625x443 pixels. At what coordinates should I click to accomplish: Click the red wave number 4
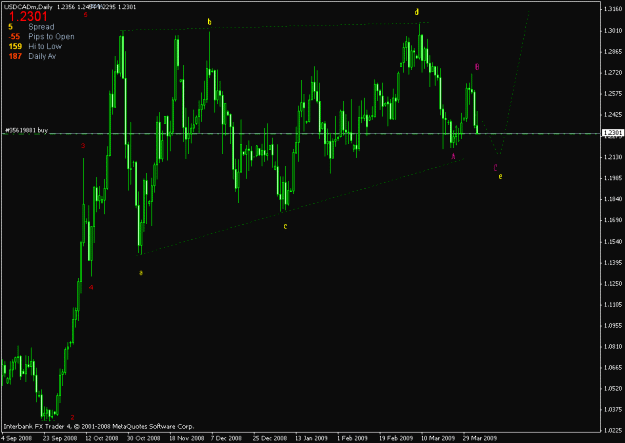91,287
